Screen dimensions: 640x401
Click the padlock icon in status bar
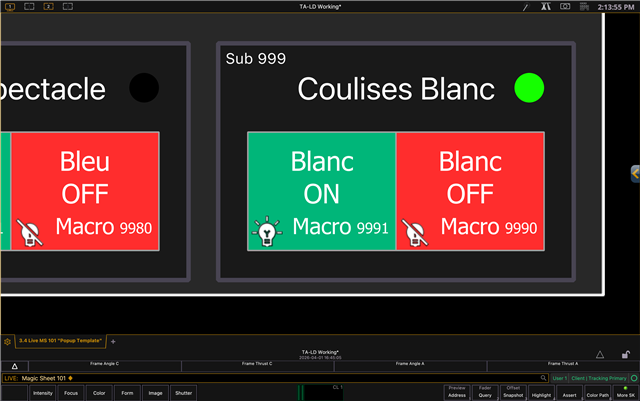626,354
